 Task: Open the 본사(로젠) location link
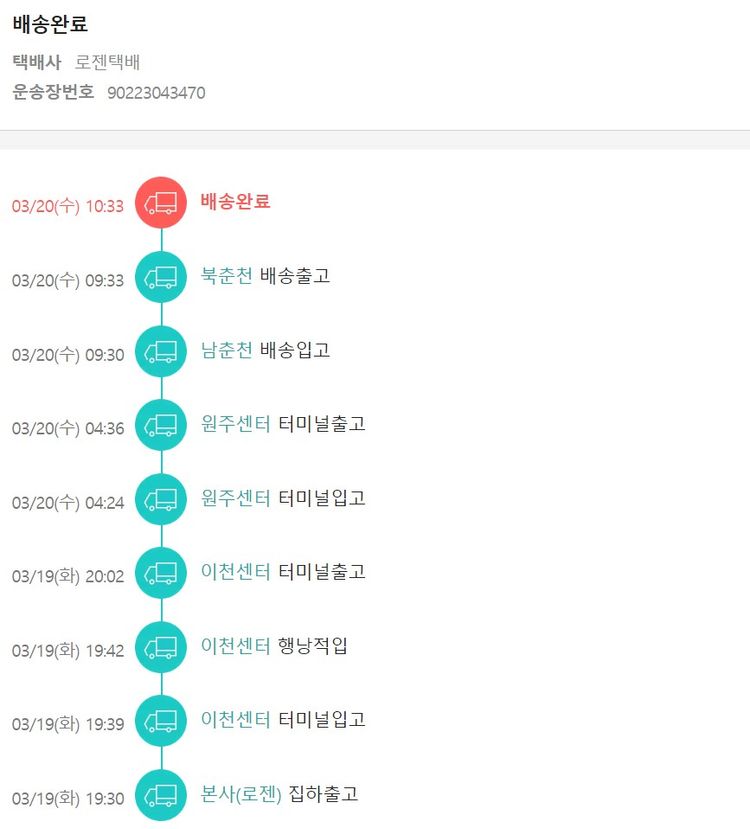(241, 794)
